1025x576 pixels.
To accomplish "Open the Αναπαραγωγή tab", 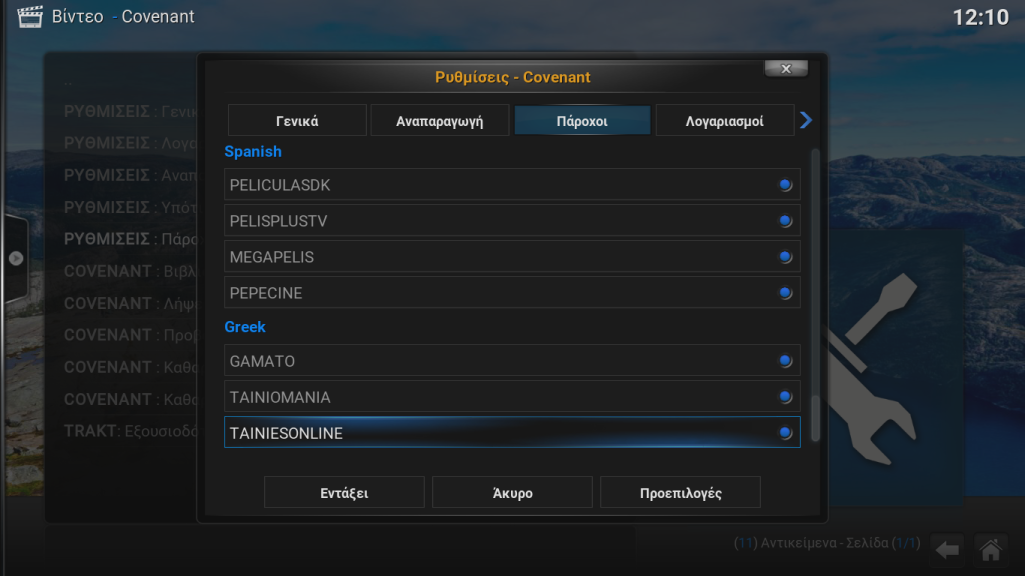I will [440, 121].
